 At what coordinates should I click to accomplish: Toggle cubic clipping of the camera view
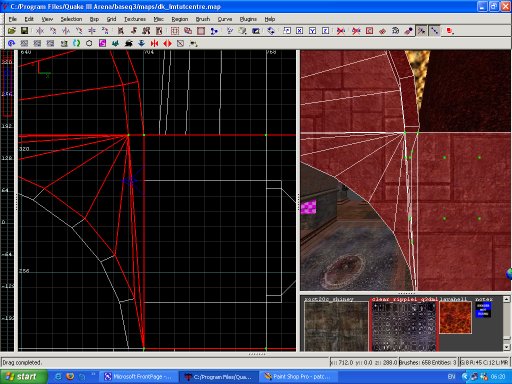(256, 31)
